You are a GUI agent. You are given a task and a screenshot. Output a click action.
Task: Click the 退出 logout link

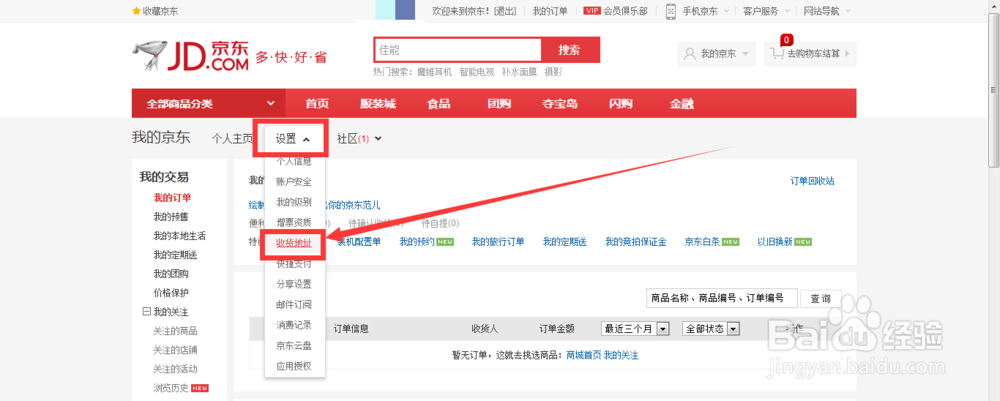[x=504, y=11]
